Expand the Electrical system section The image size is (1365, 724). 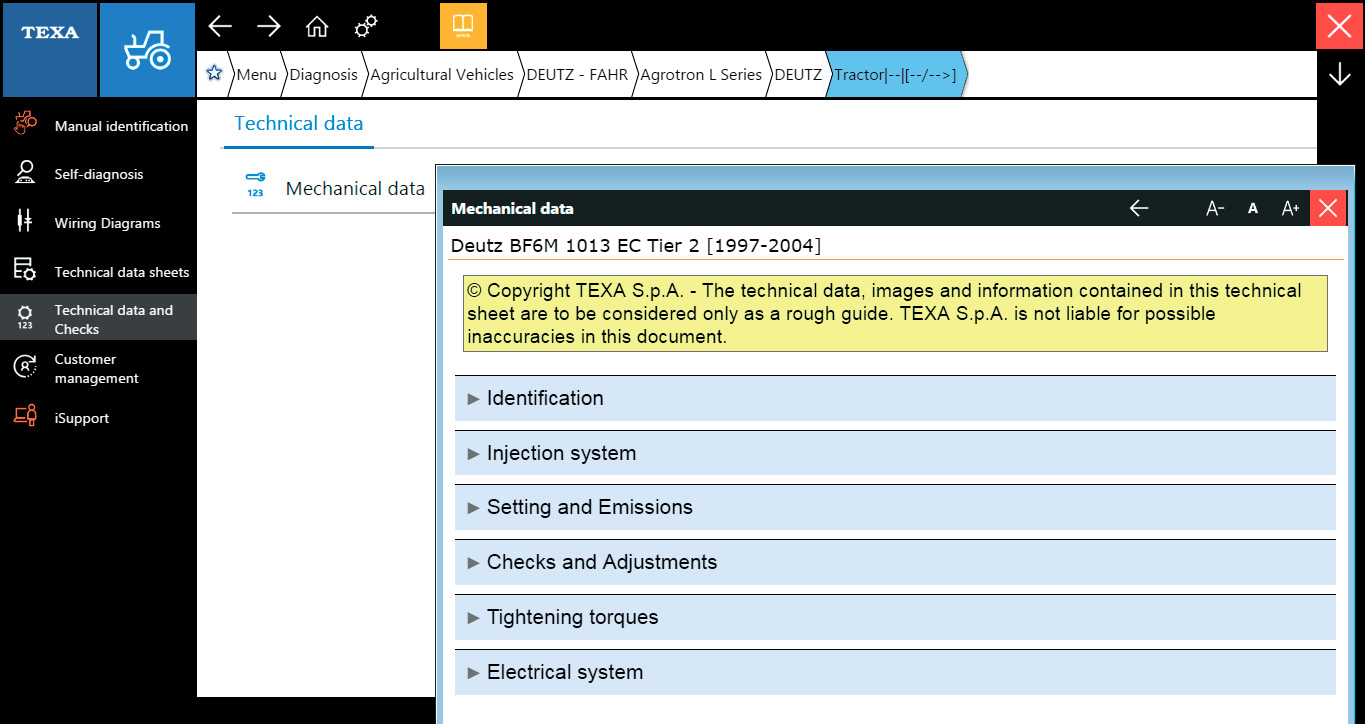click(895, 672)
